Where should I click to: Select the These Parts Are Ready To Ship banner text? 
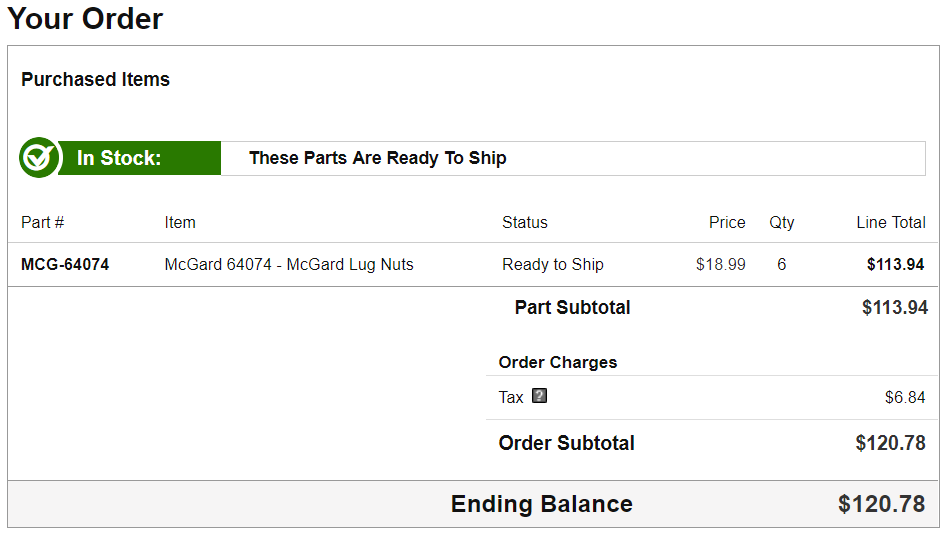tap(377, 158)
